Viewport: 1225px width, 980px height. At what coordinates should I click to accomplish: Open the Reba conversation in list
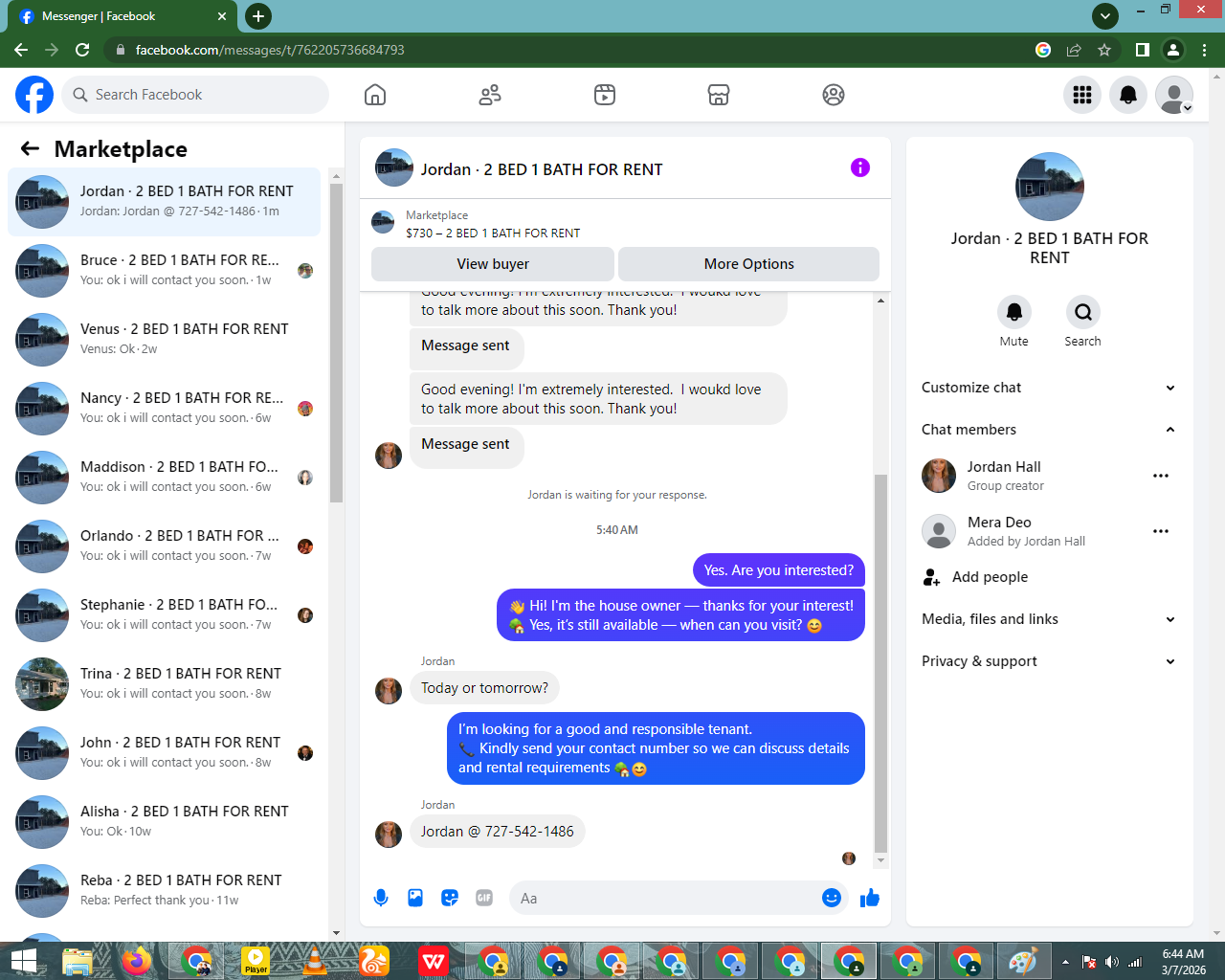point(165,891)
